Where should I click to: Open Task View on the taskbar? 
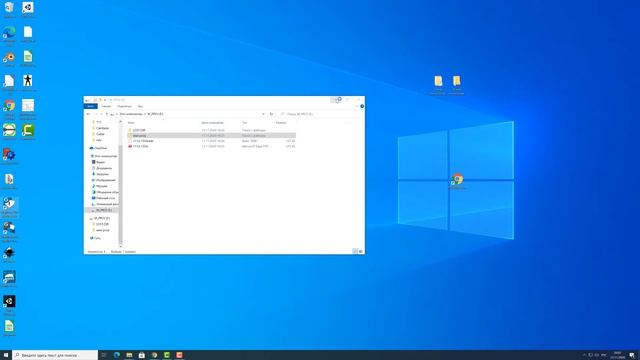click(104, 355)
